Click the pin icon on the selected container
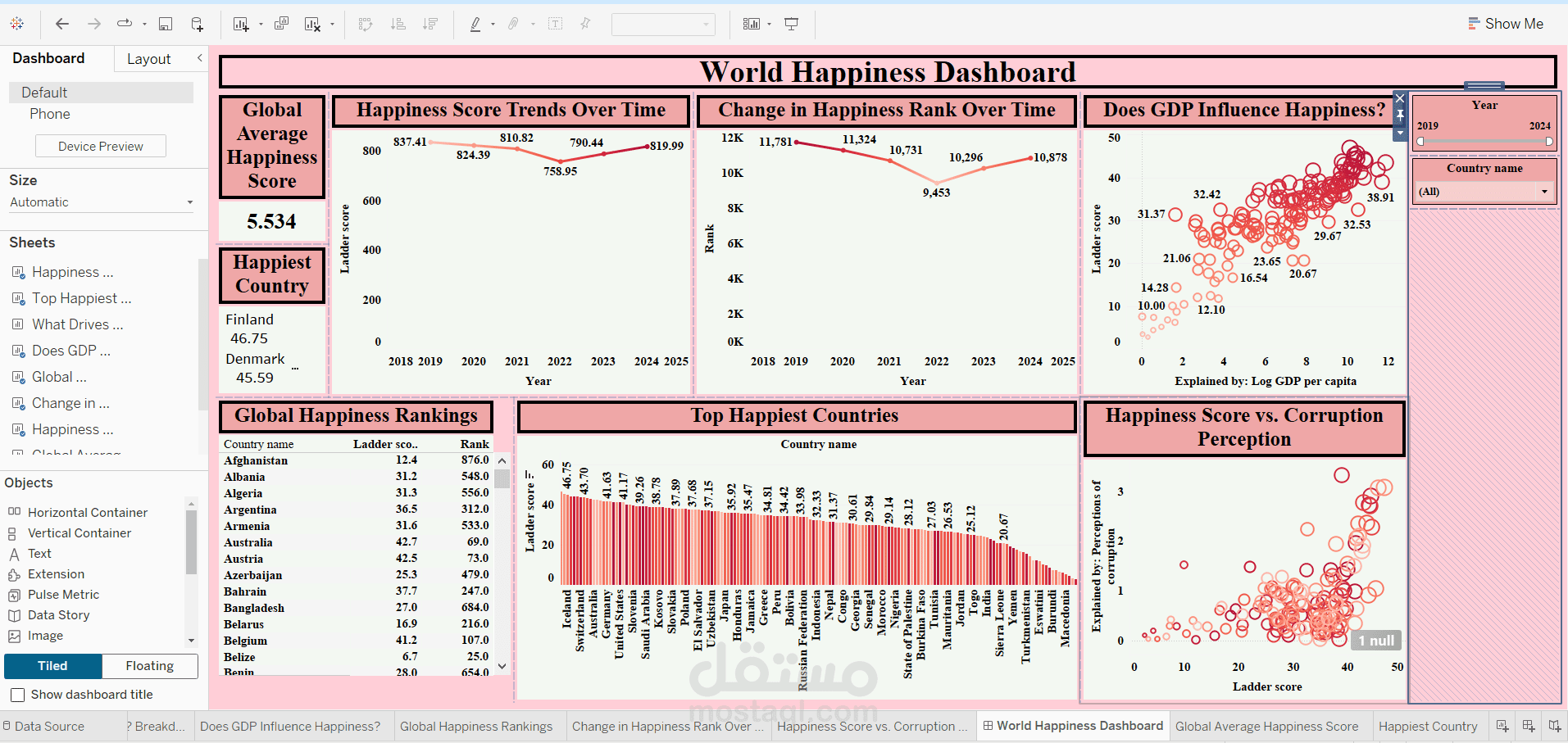Screen dimensions: 1568x743 click(1401, 116)
